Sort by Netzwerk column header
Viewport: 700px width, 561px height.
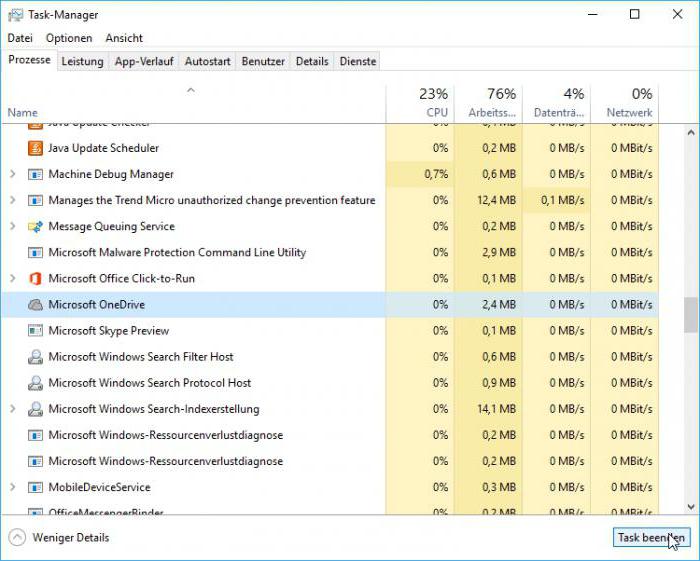pyautogui.click(x=625, y=104)
